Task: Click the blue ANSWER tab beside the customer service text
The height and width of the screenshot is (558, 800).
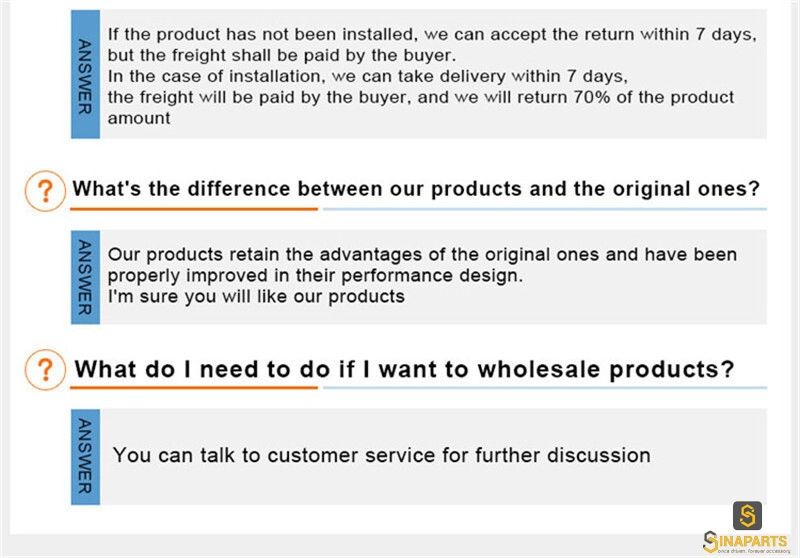Action: point(85,456)
